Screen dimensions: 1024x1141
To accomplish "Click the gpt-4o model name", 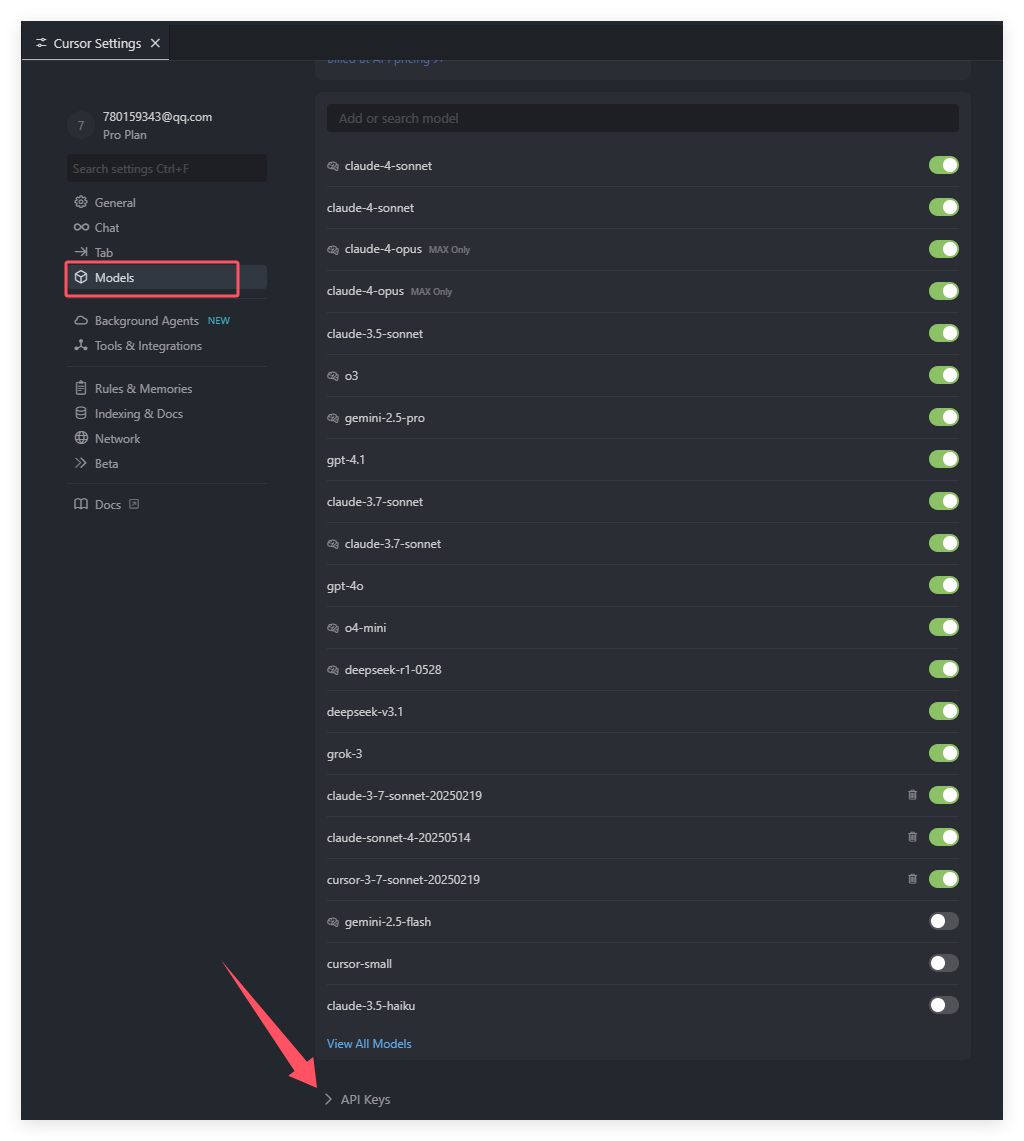I will click(x=345, y=586).
